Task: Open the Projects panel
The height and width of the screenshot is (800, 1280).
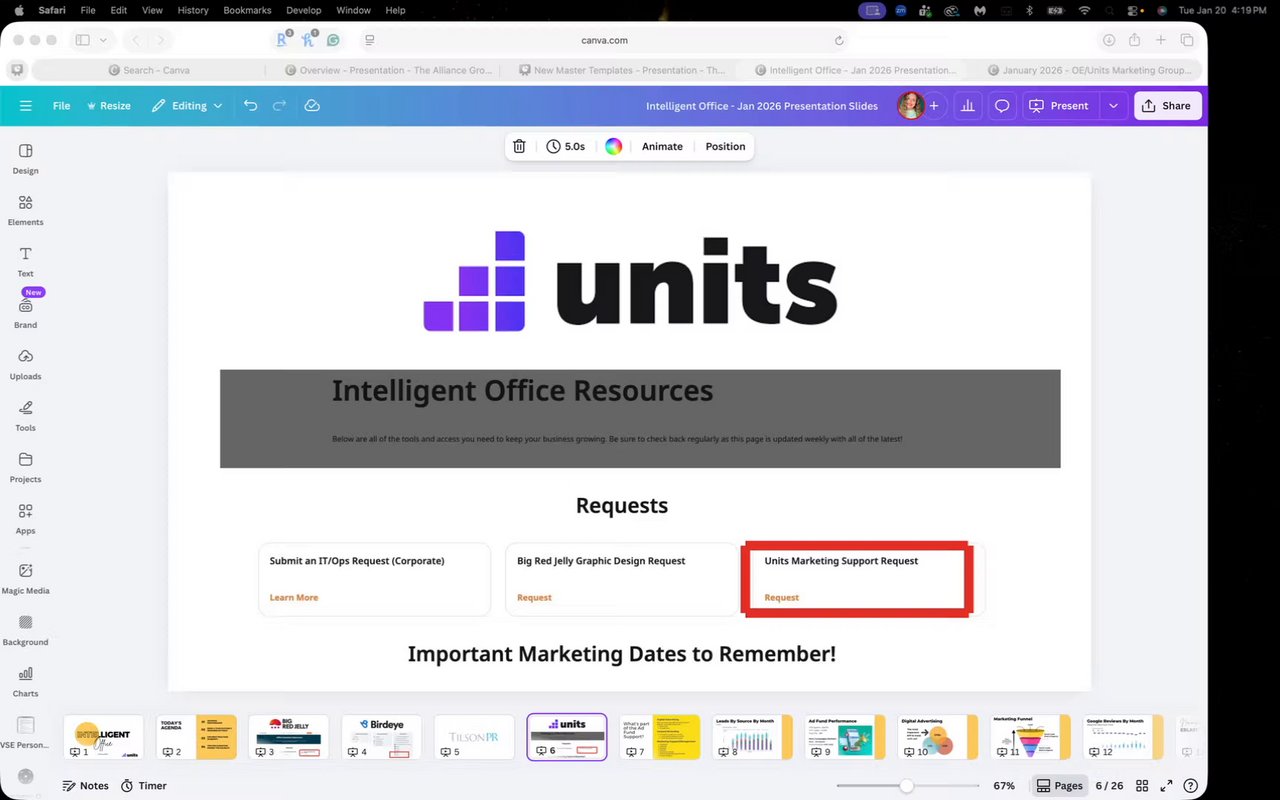Action: 25,467
